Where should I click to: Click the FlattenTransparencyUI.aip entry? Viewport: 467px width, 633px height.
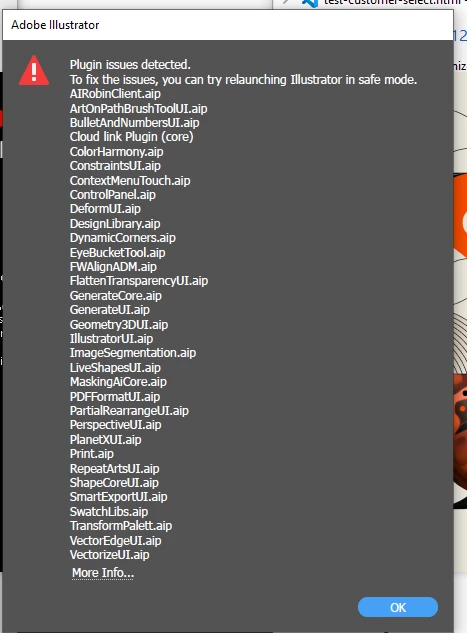pyautogui.click(x=139, y=281)
